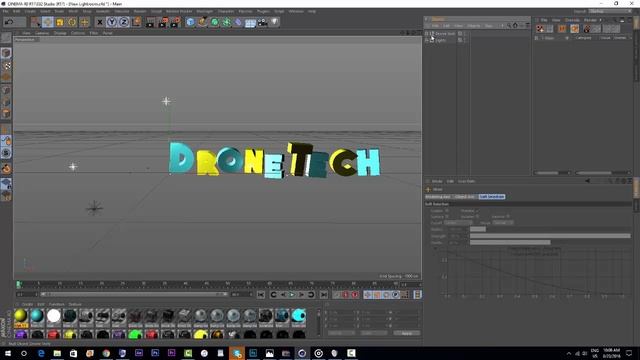Switch to Texture mode icon
640x360 pixels.
(x=6, y=65)
